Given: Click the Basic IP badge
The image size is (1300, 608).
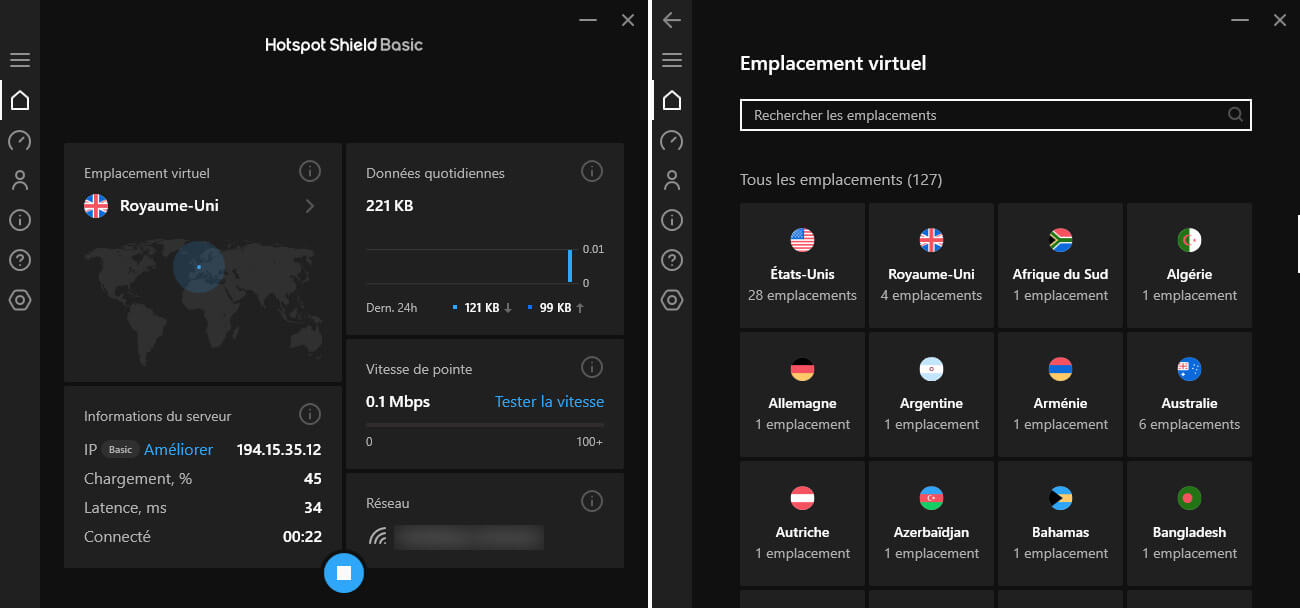Looking at the screenshot, I should pos(120,450).
